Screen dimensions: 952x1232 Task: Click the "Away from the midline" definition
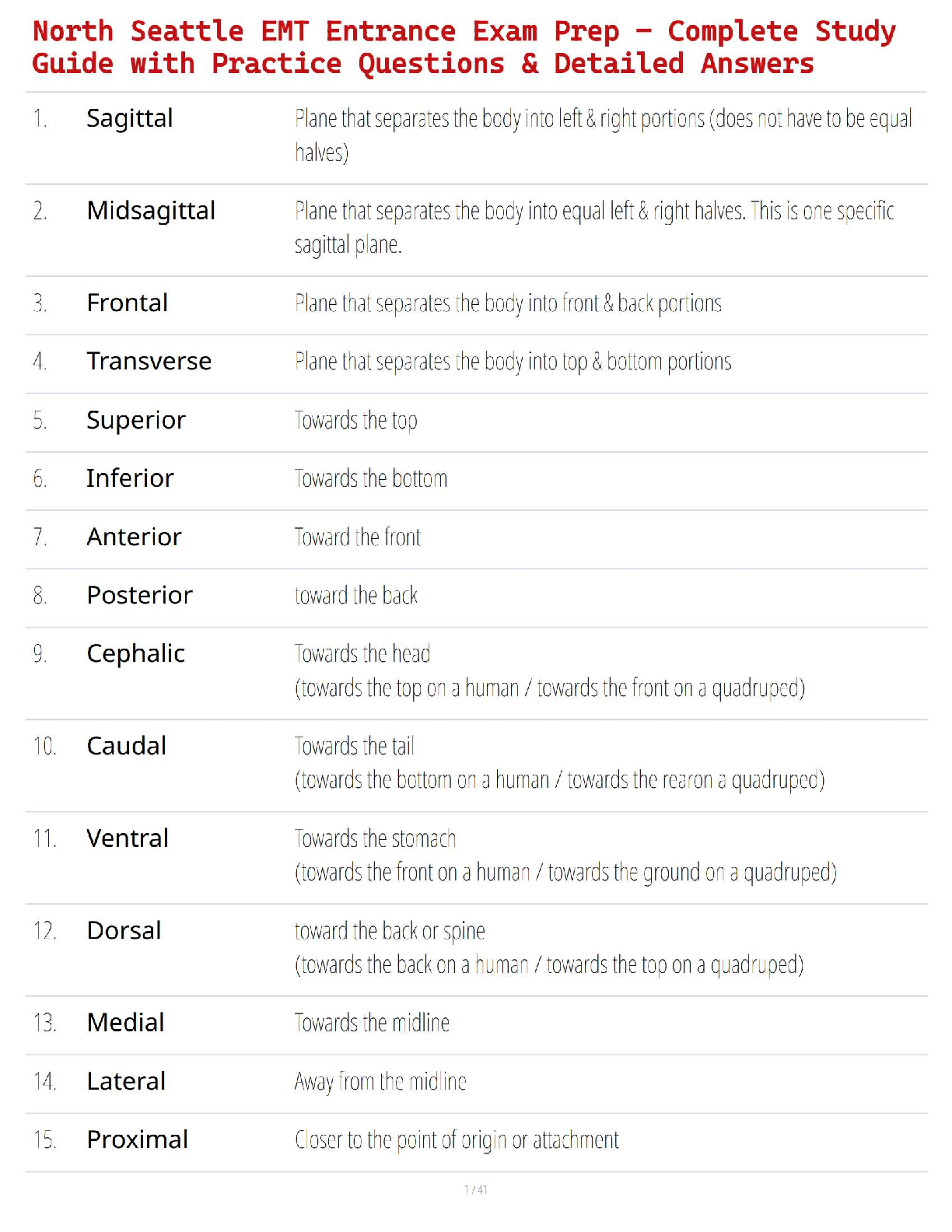pos(380,1081)
